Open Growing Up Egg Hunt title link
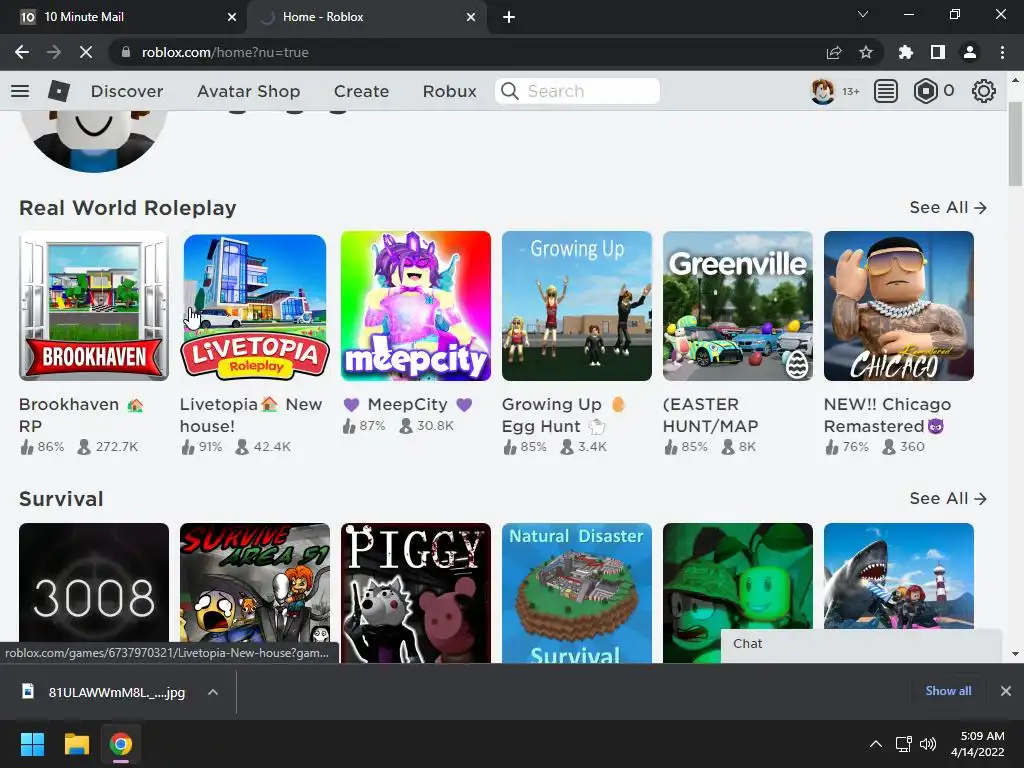 coord(564,415)
